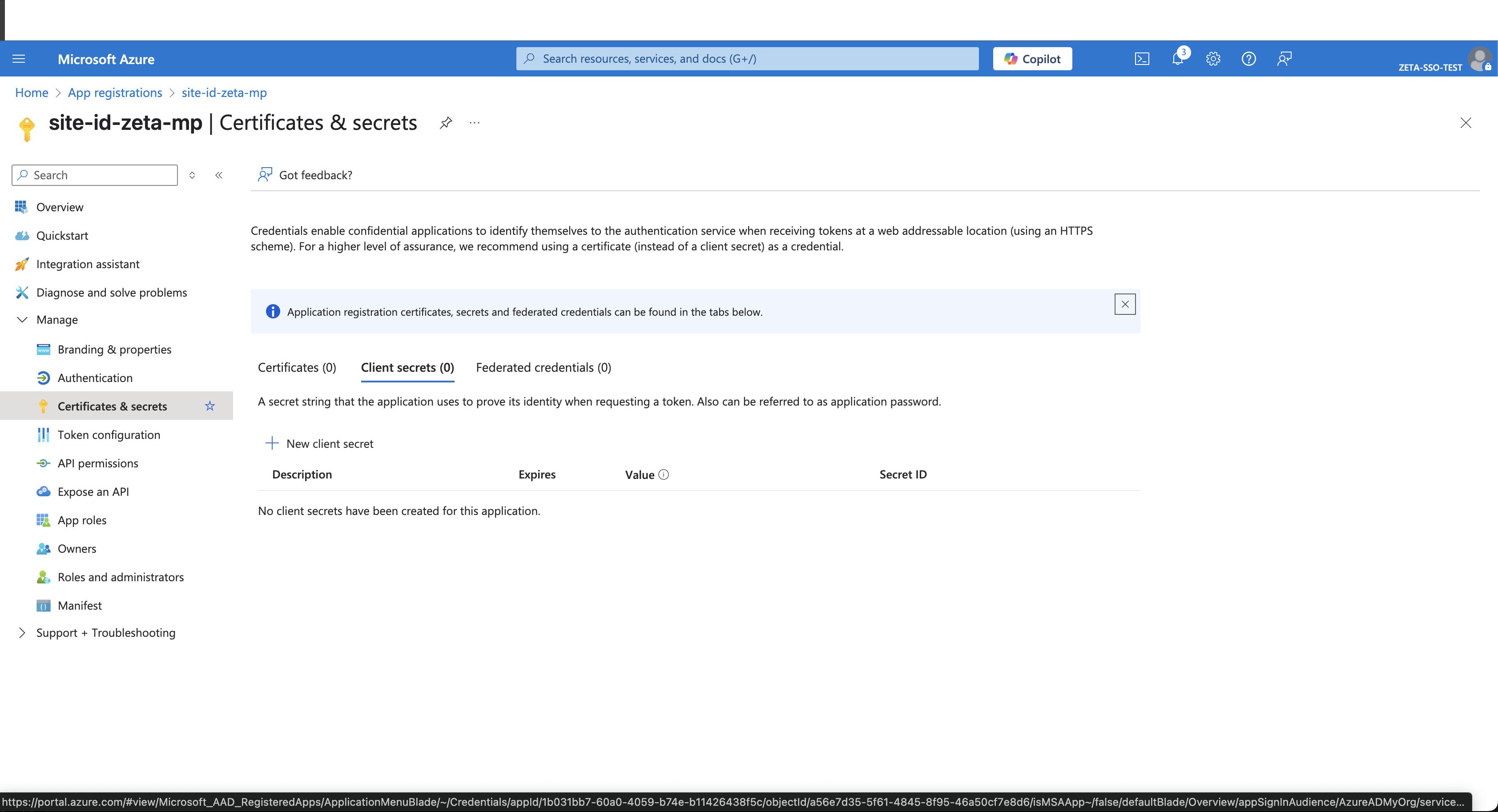Switch to Federated credentials (0) tab
This screenshot has height=812, width=1498.
pyautogui.click(x=543, y=367)
